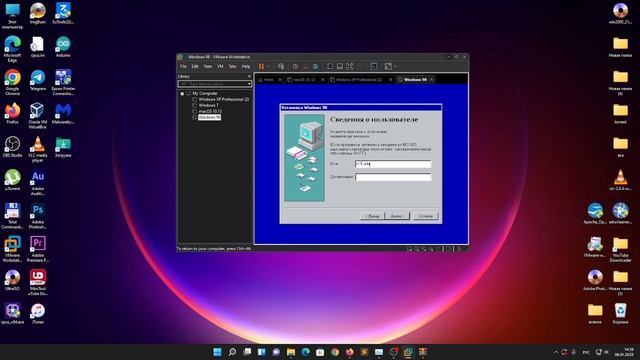
Task: Open the Telegram desktop shortcut
Action: coord(38,80)
